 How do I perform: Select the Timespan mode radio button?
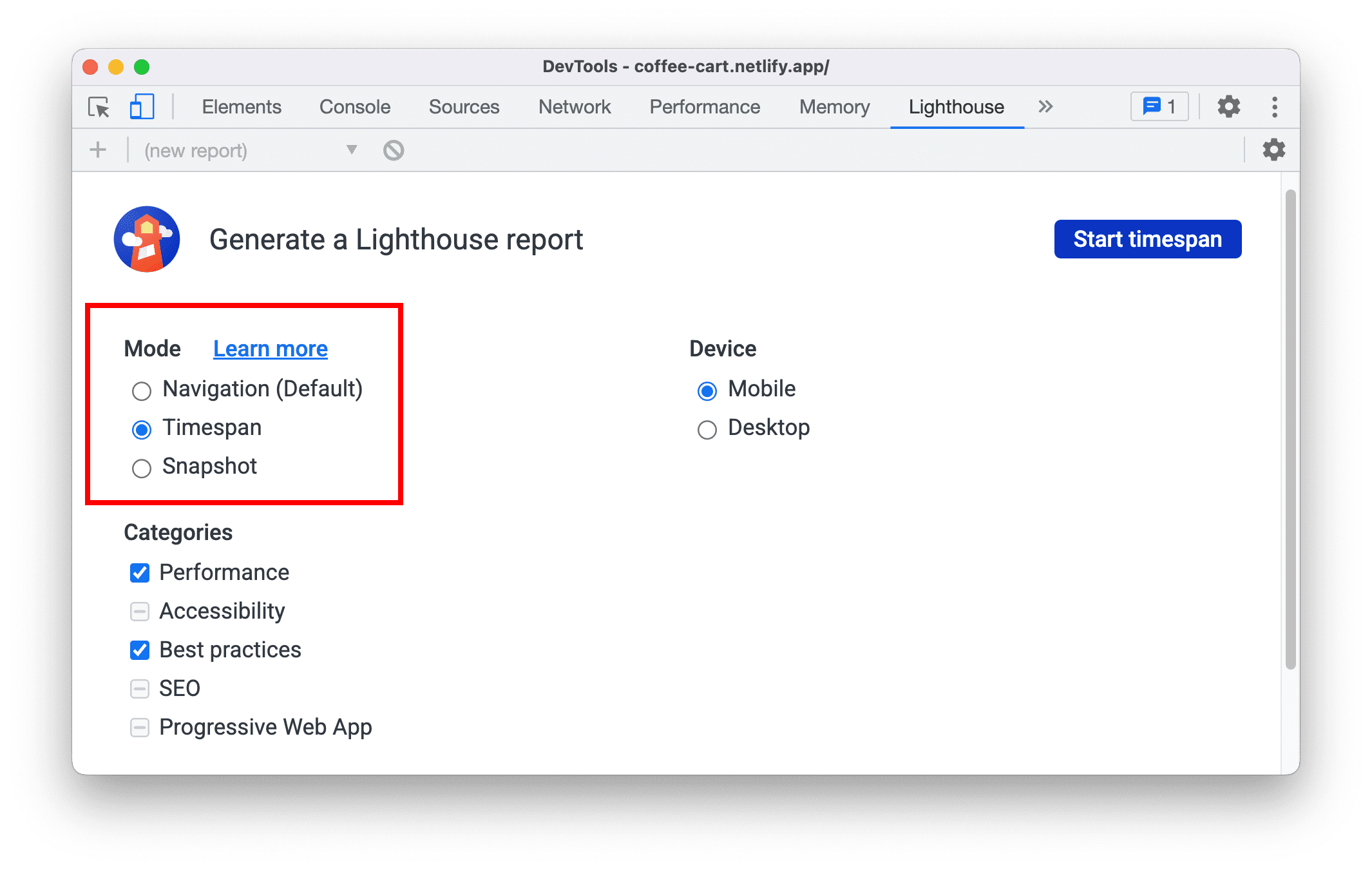tap(141, 428)
